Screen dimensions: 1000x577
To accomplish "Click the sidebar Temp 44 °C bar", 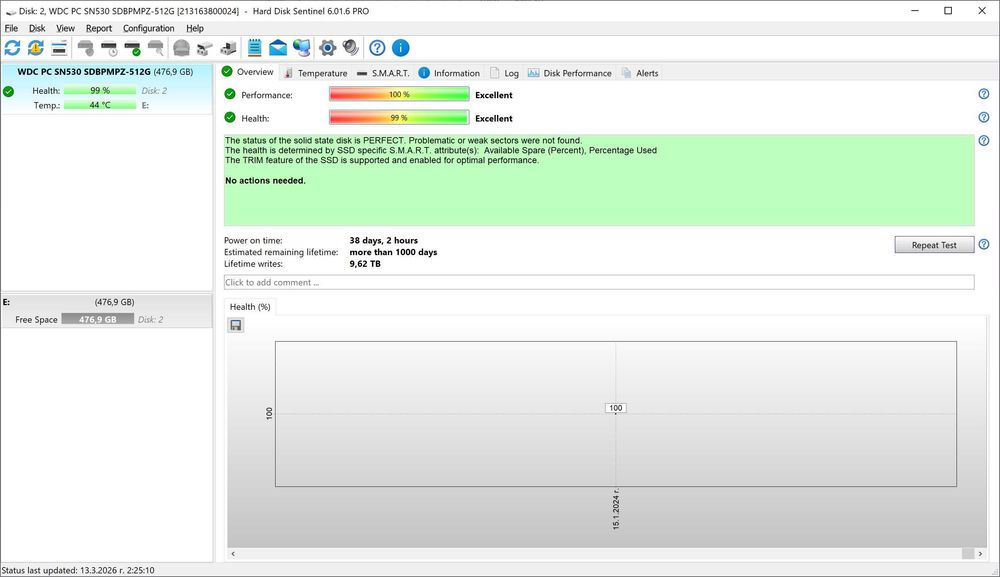I will (99, 105).
